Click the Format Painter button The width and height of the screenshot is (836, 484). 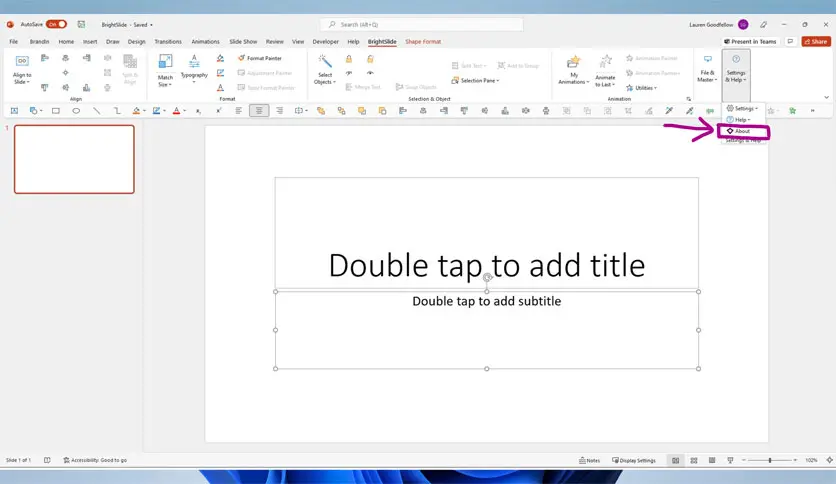260,58
